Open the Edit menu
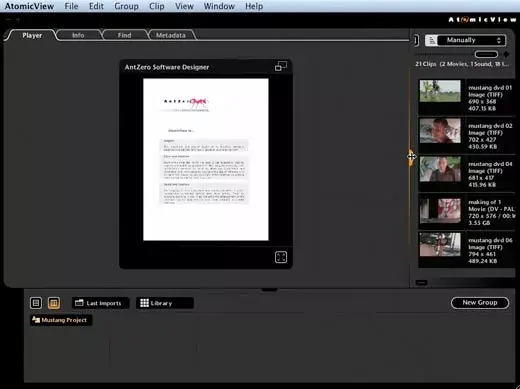 [96, 6]
